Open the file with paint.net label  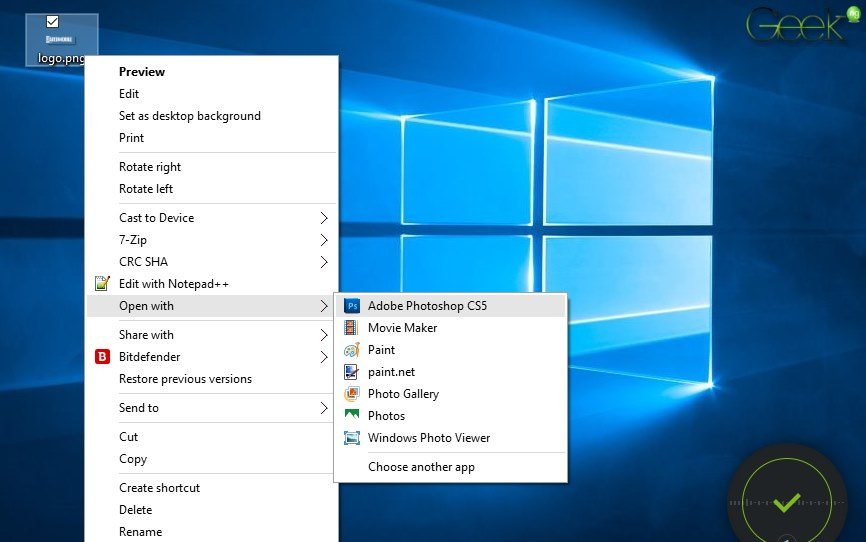tap(392, 372)
